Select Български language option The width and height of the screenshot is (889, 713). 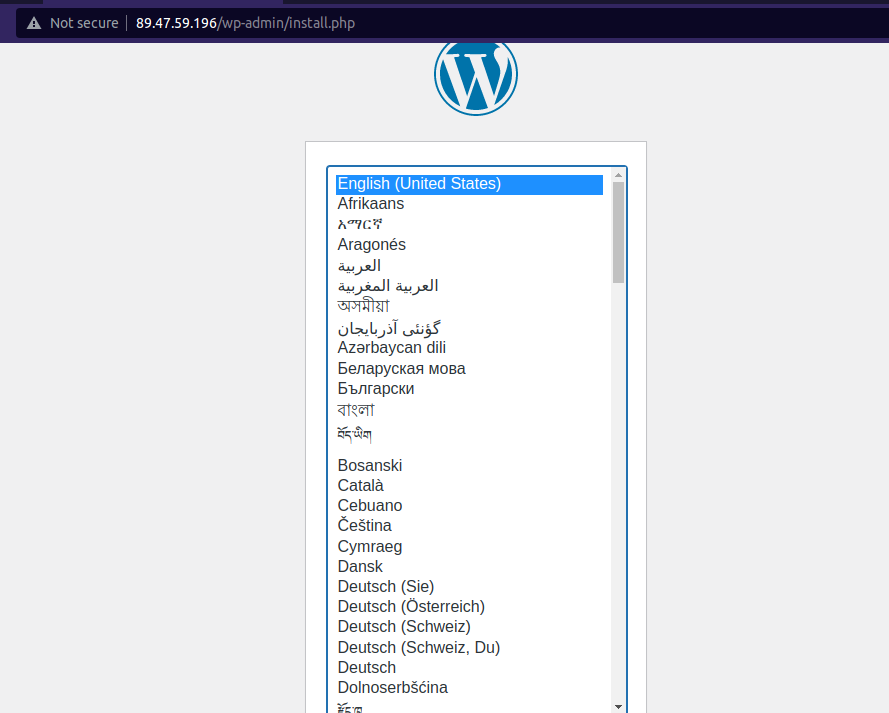pos(469,389)
